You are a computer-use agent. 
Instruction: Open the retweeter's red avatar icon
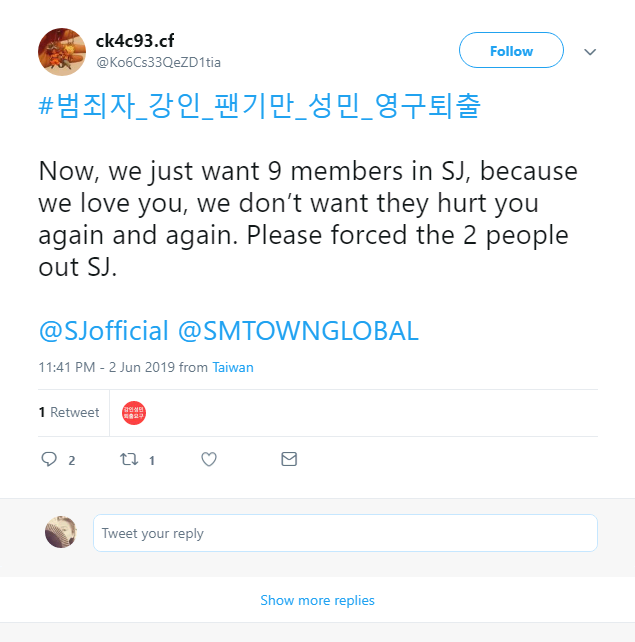coord(134,413)
